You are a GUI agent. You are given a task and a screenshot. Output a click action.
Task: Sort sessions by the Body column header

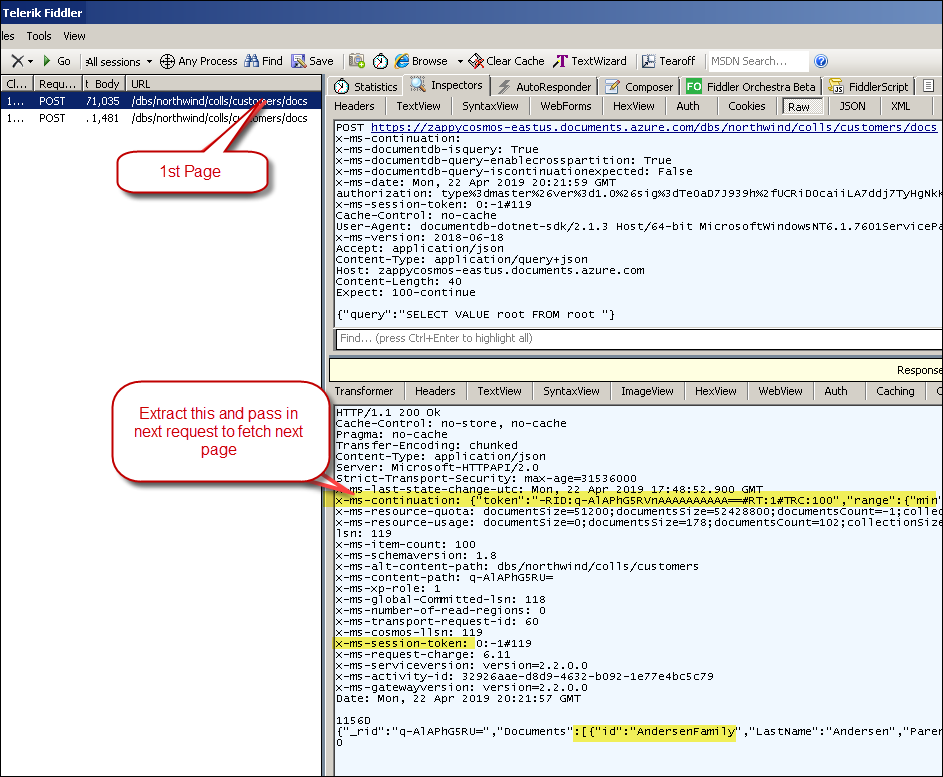click(103, 84)
